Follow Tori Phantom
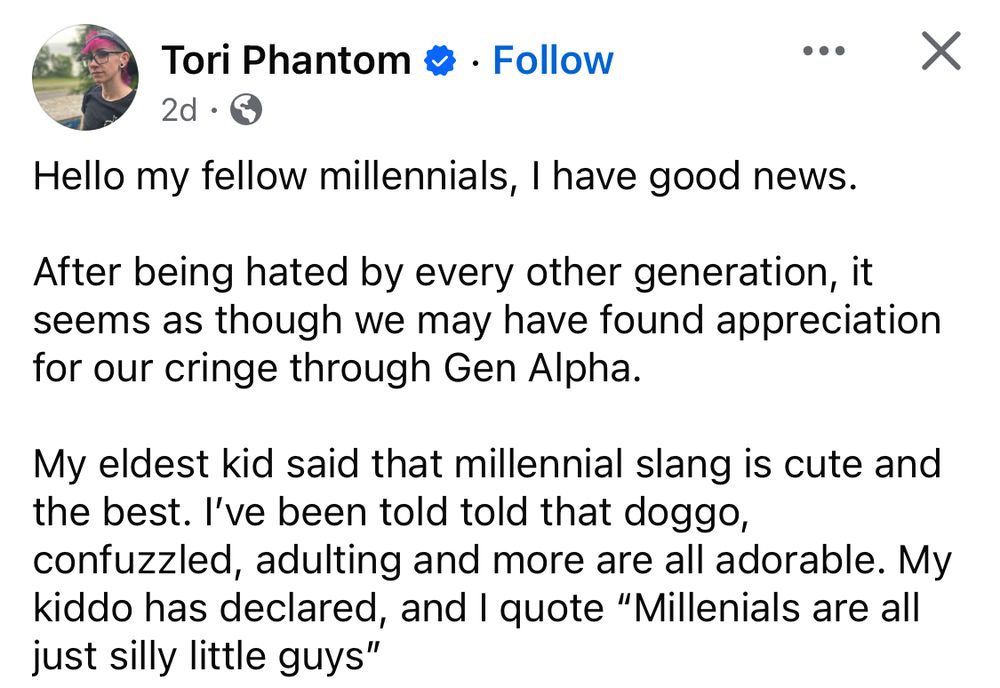The image size is (1000, 688). [553, 61]
